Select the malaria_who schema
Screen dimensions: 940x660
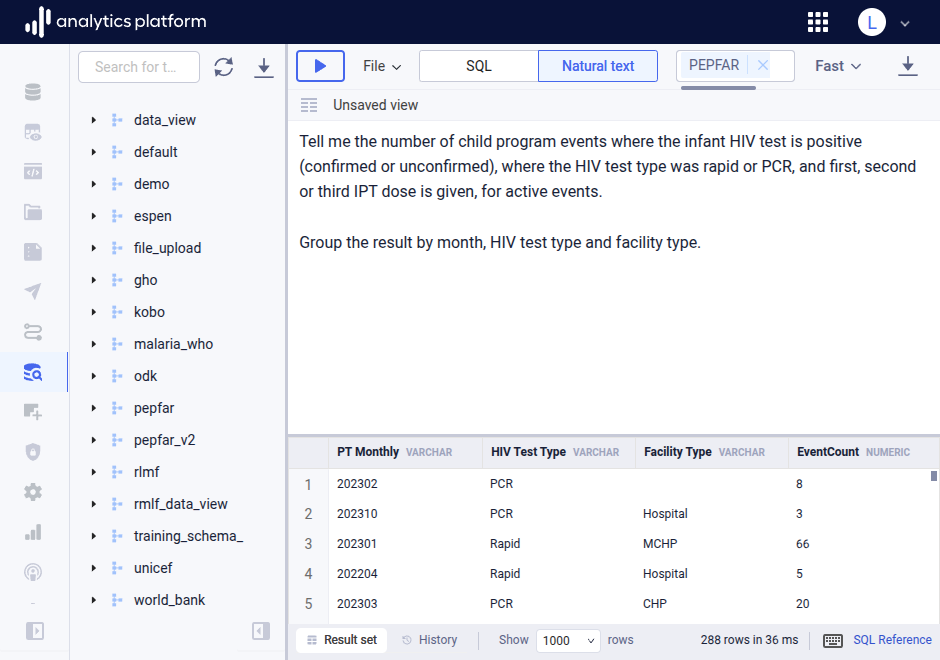pyautogui.click(x=173, y=344)
